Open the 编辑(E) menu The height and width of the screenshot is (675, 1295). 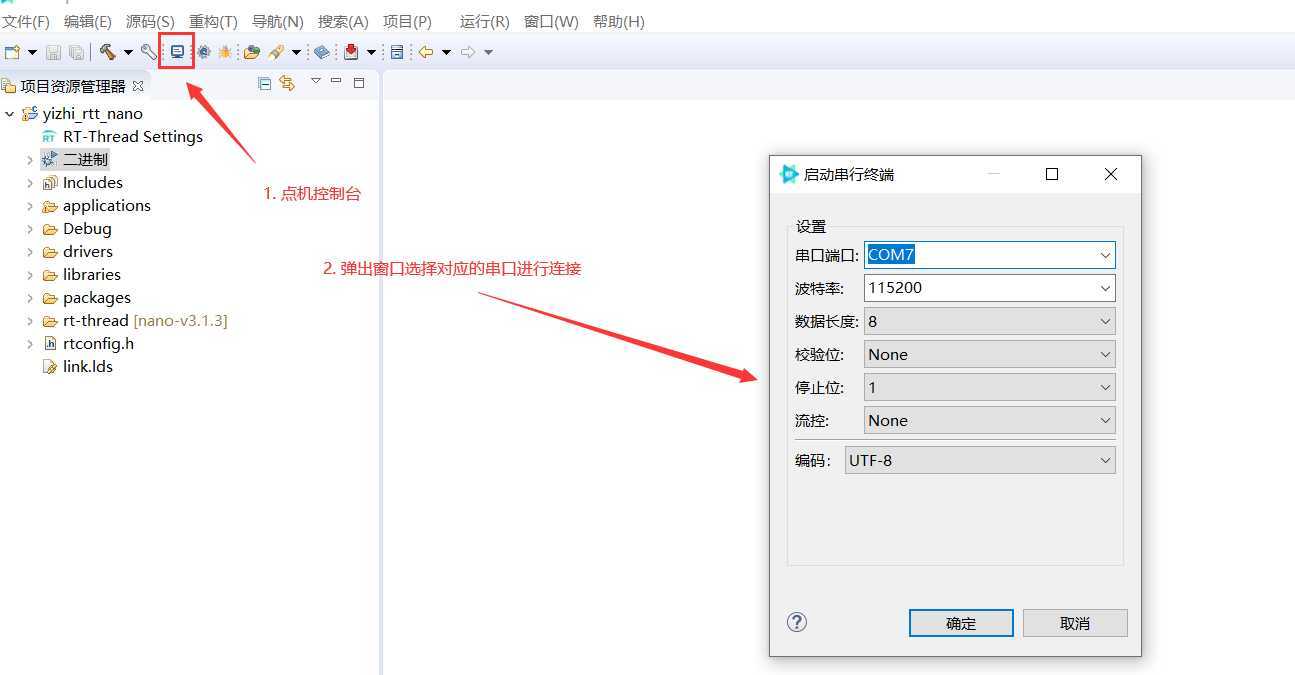(x=88, y=21)
